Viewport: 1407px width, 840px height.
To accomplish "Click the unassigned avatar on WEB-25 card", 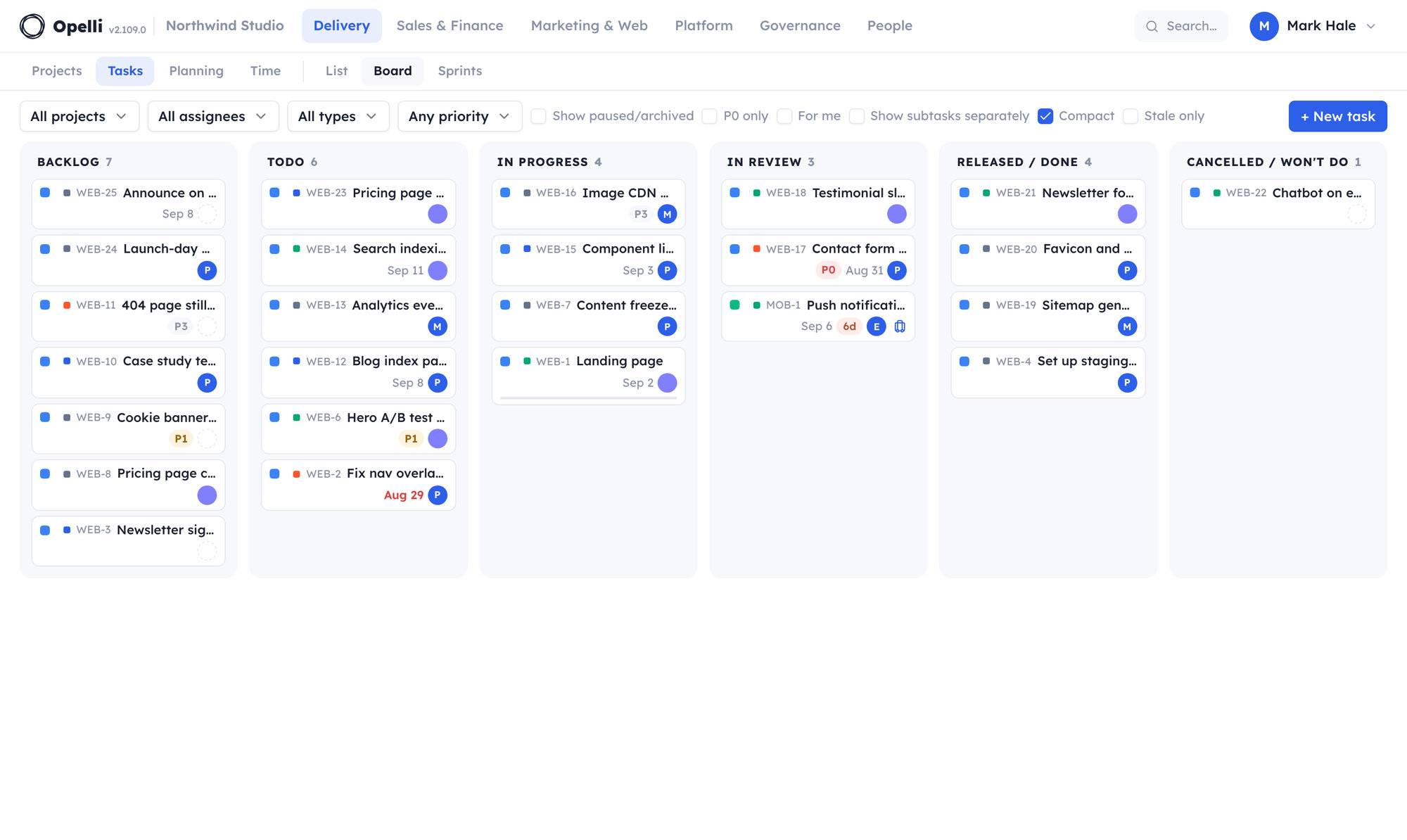I will click(x=207, y=214).
